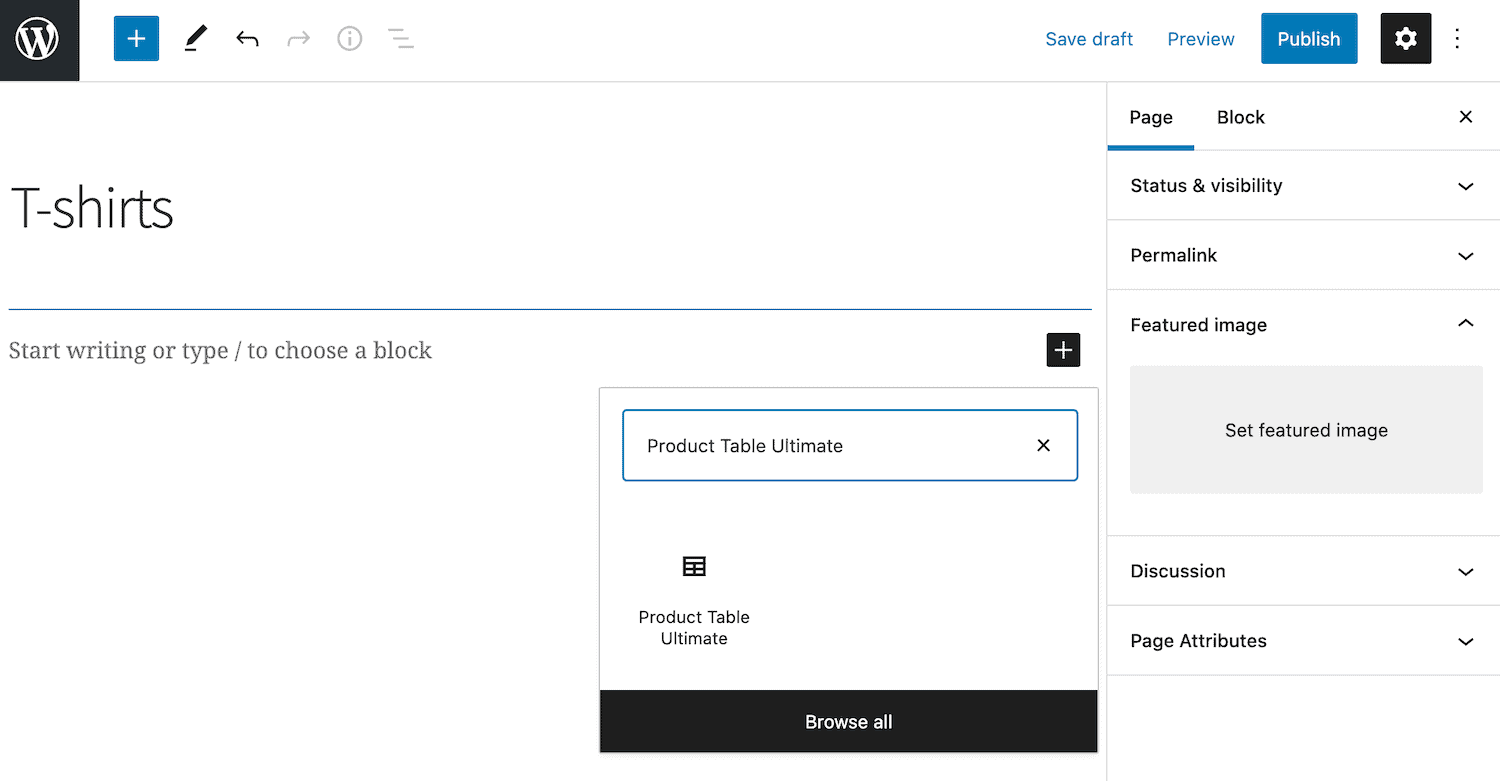Toggle the Settings gear sidebar button
The height and width of the screenshot is (781, 1500).
[x=1405, y=39]
